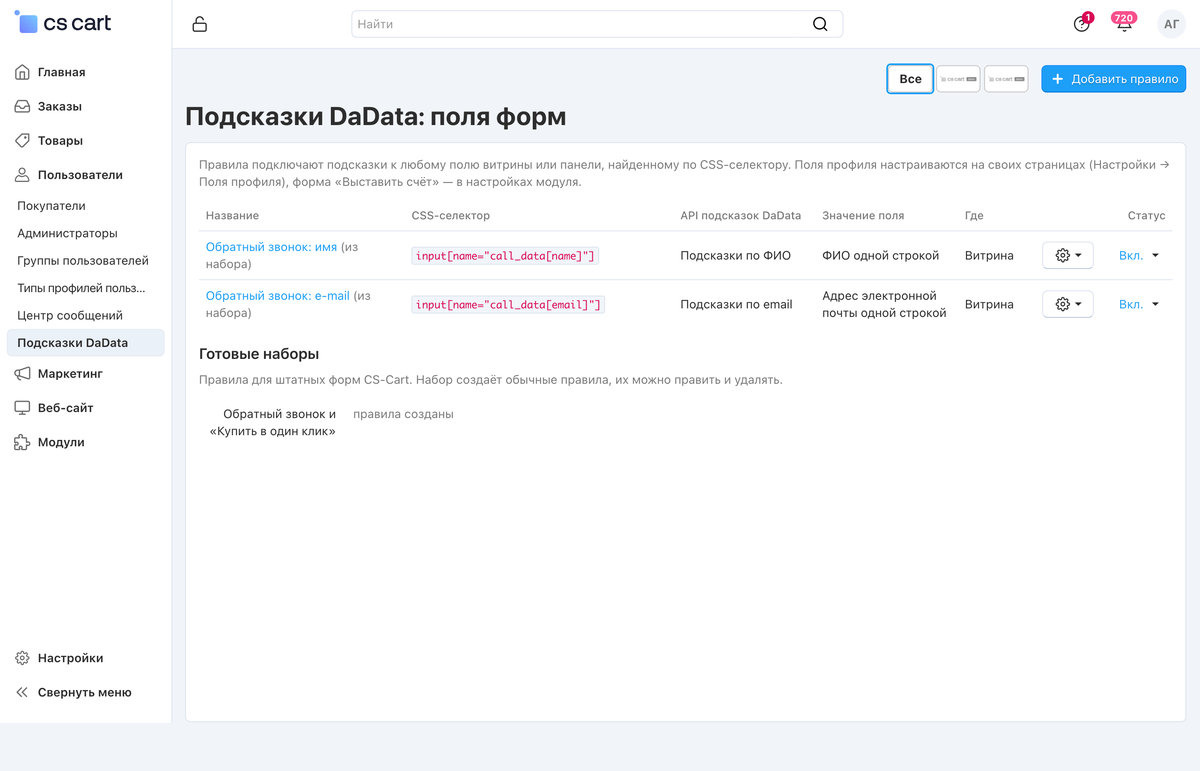Select the «Все» storefront filter
The height and width of the screenshot is (771, 1200).
coord(910,79)
